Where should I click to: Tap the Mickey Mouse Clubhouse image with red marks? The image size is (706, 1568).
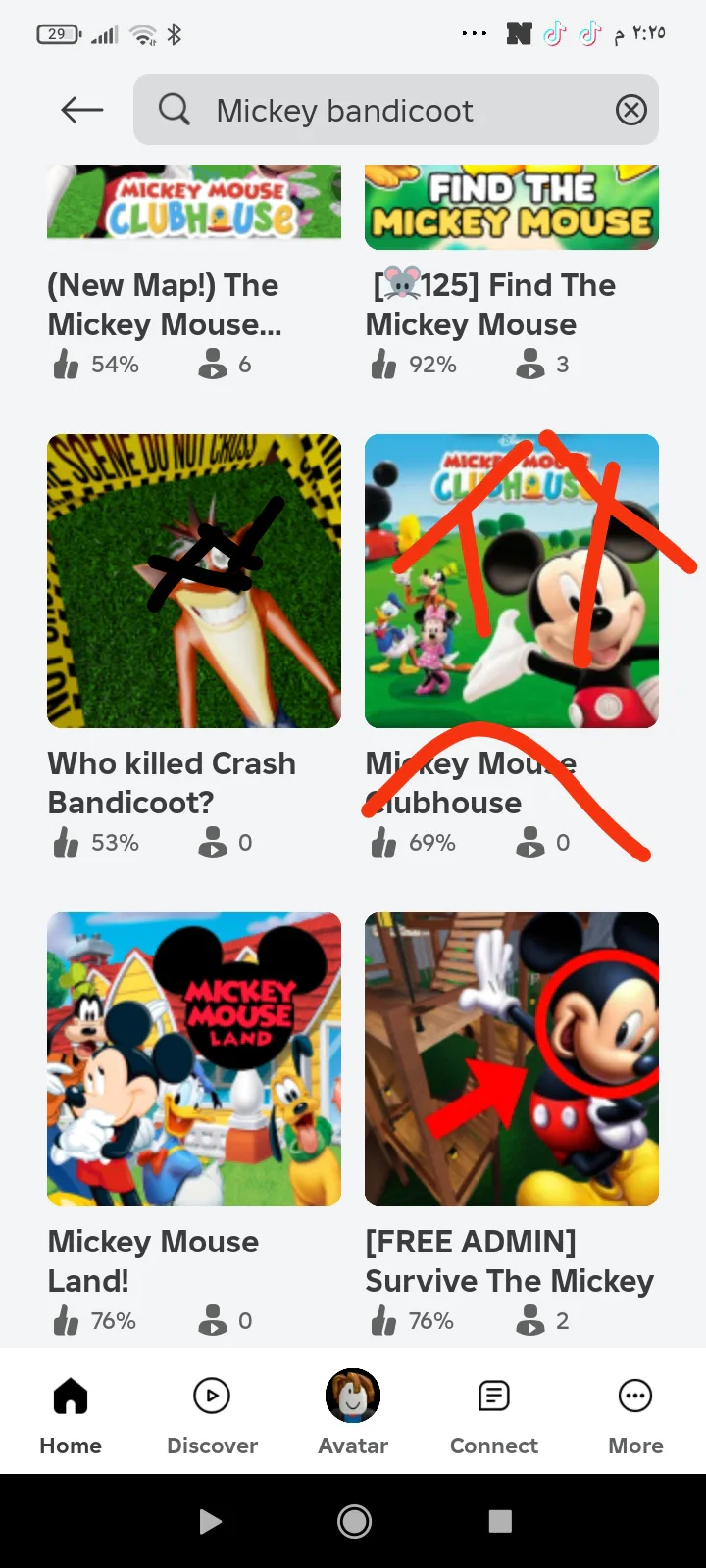(x=512, y=581)
